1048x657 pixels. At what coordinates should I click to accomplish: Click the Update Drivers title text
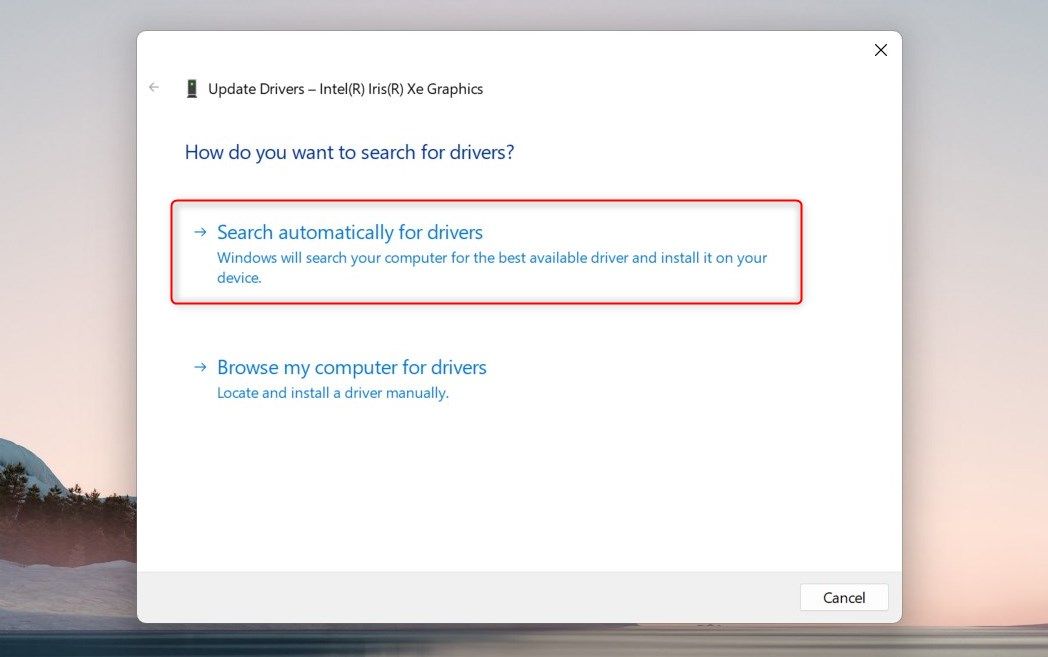(x=345, y=88)
